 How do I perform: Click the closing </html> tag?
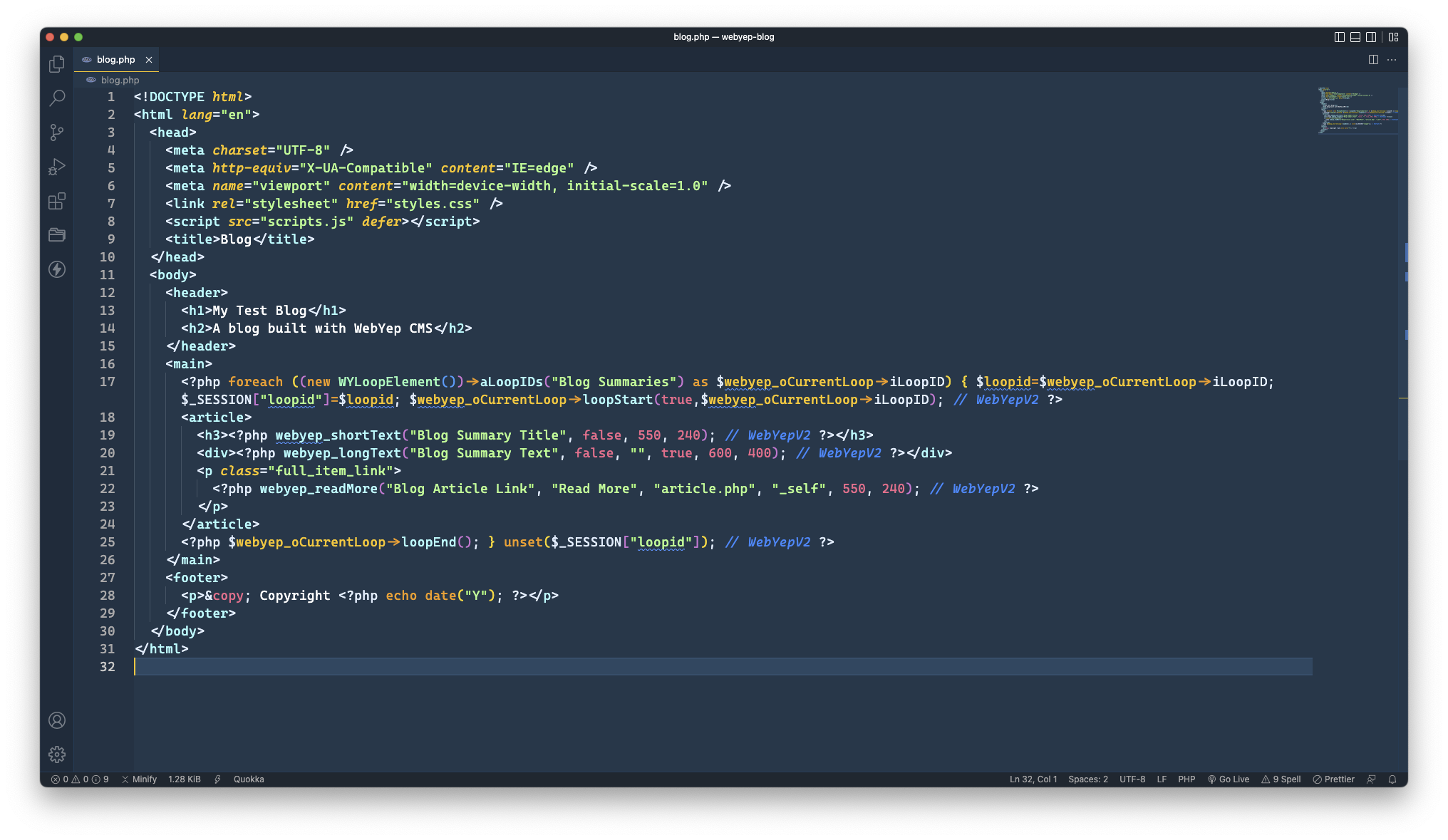(161, 649)
